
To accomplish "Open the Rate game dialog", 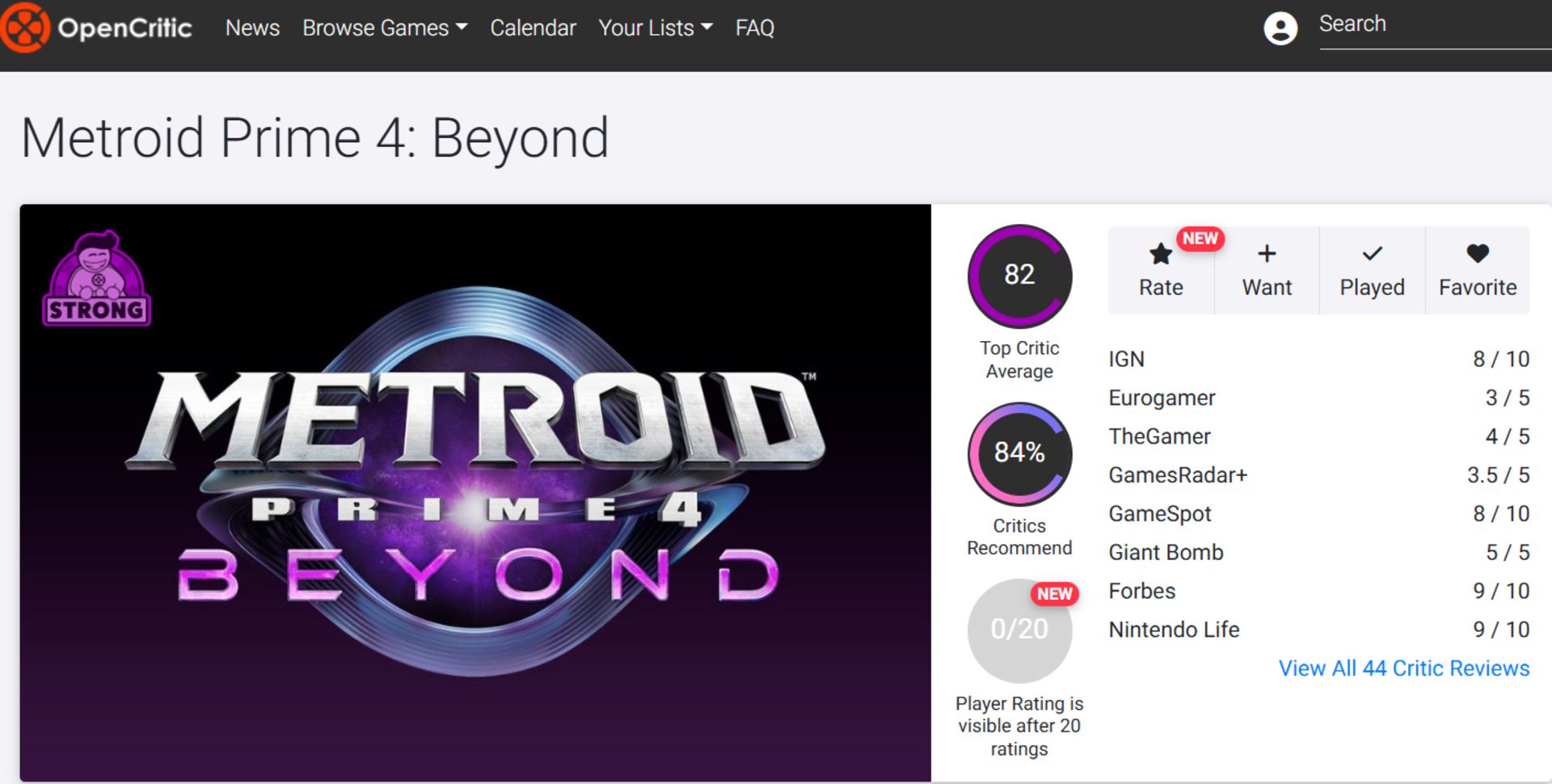I will 1160,269.
